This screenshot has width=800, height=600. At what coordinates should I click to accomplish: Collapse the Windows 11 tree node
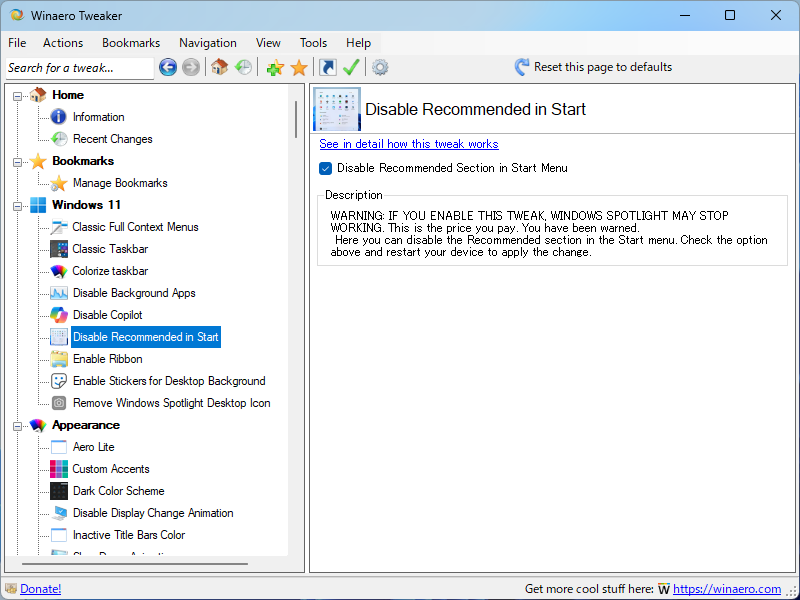point(17,206)
